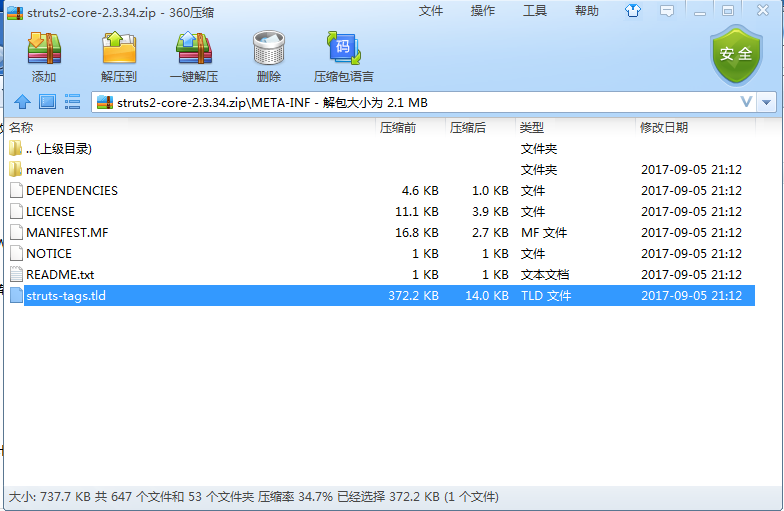
Task: Sort by the 修改日期 column header
Action: (x=696, y=128)
